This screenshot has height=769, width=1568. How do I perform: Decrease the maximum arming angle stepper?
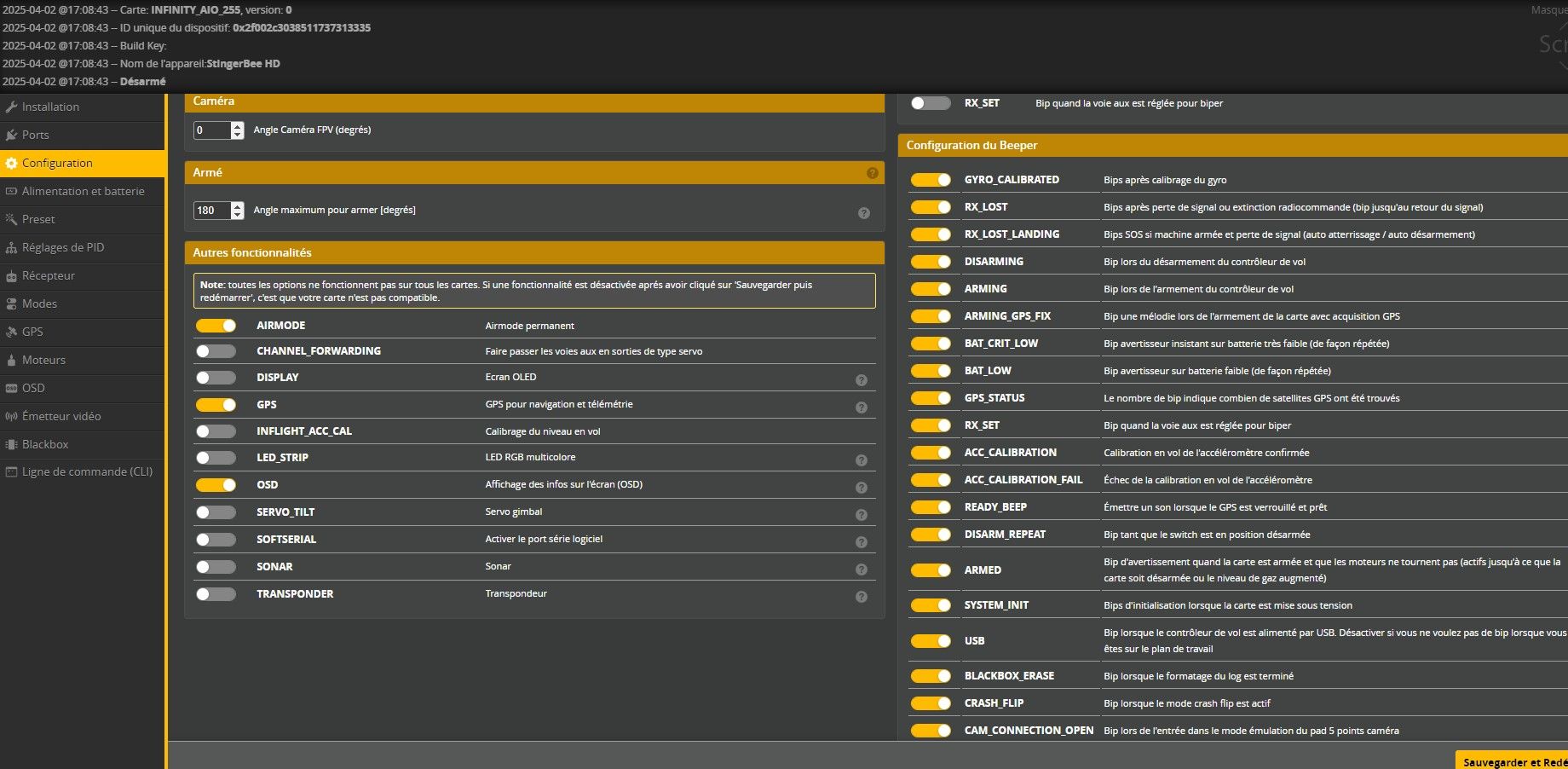(238, 215)
